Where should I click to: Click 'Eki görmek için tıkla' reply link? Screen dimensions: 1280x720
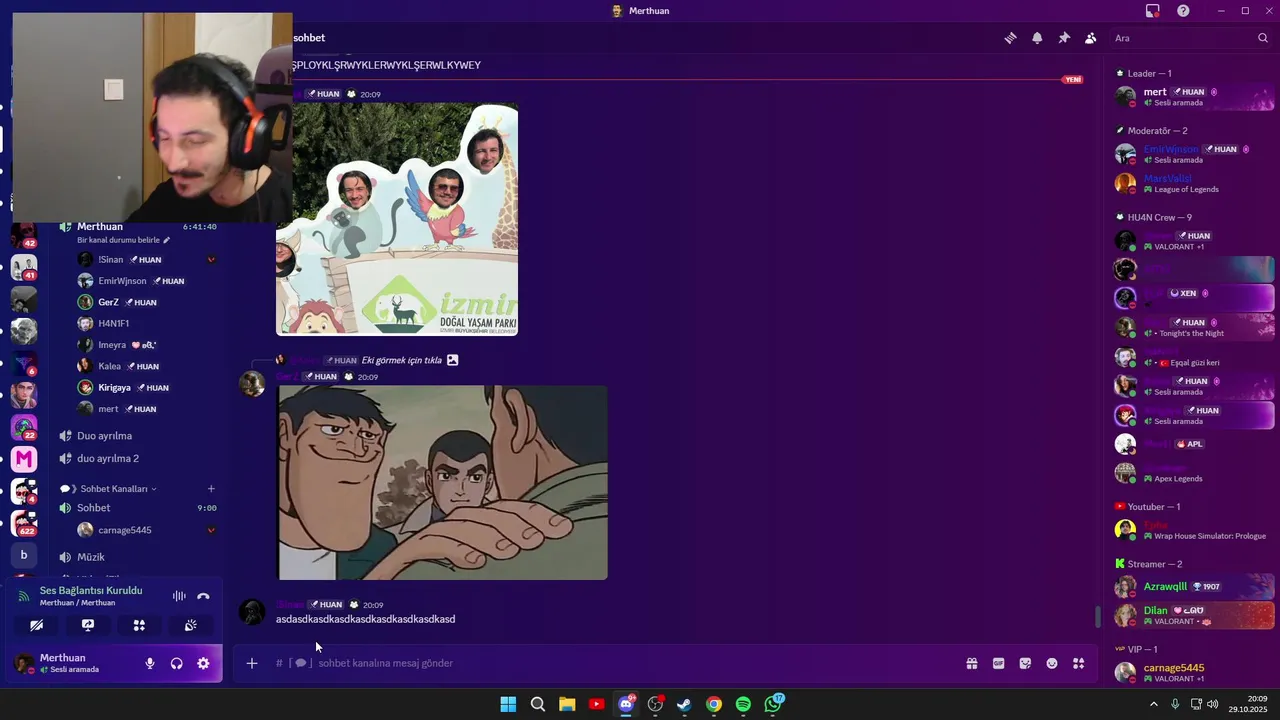coord(401,360)
